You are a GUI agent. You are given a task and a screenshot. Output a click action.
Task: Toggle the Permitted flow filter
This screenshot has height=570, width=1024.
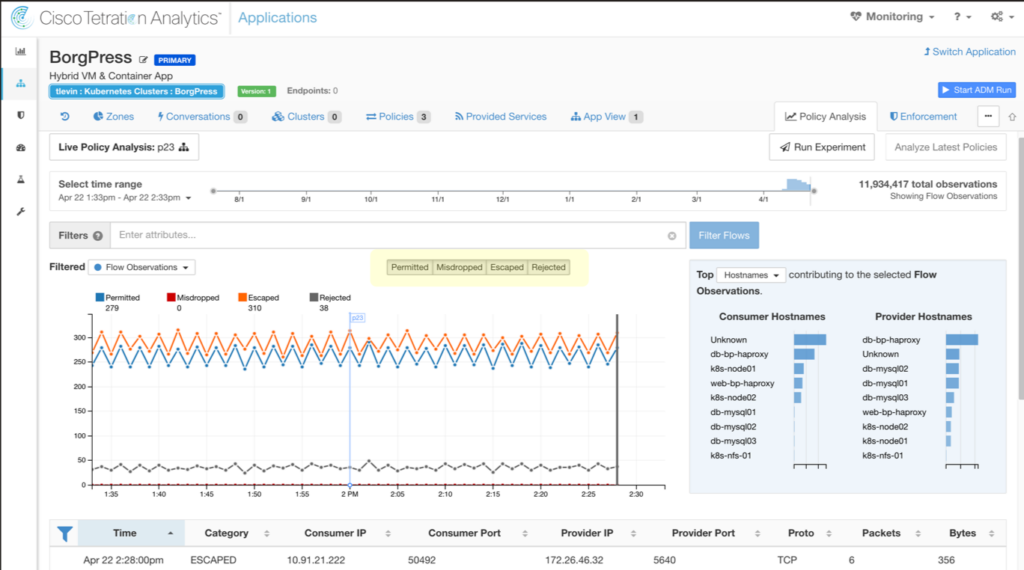point(409,267)
